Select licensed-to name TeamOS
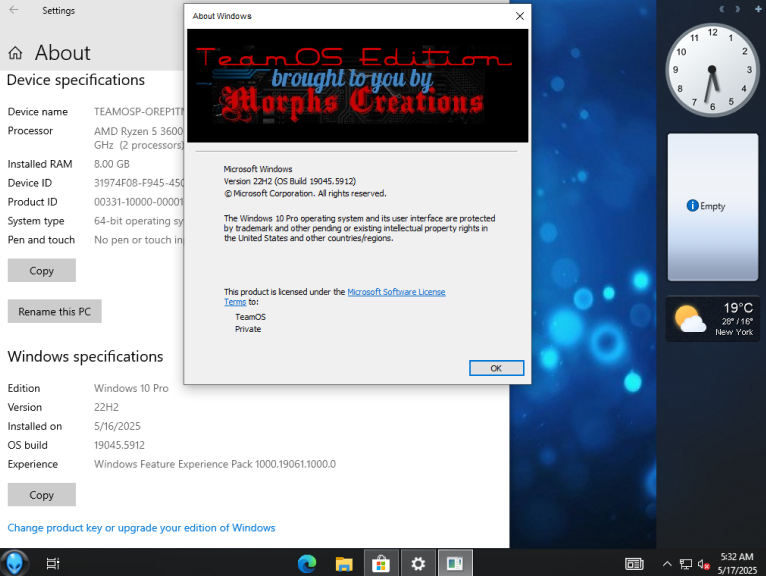 click(x=250, y=317)
